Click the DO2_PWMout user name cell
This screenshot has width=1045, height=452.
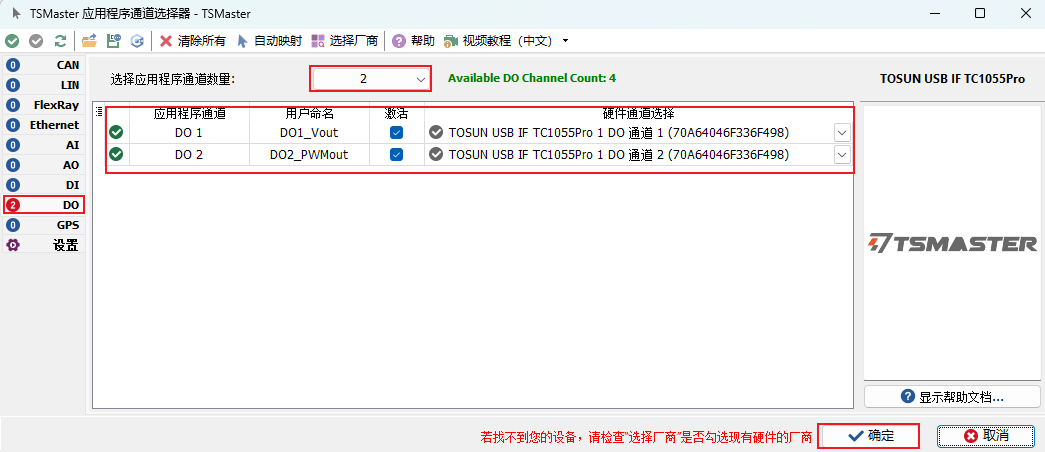coord(309,155)
